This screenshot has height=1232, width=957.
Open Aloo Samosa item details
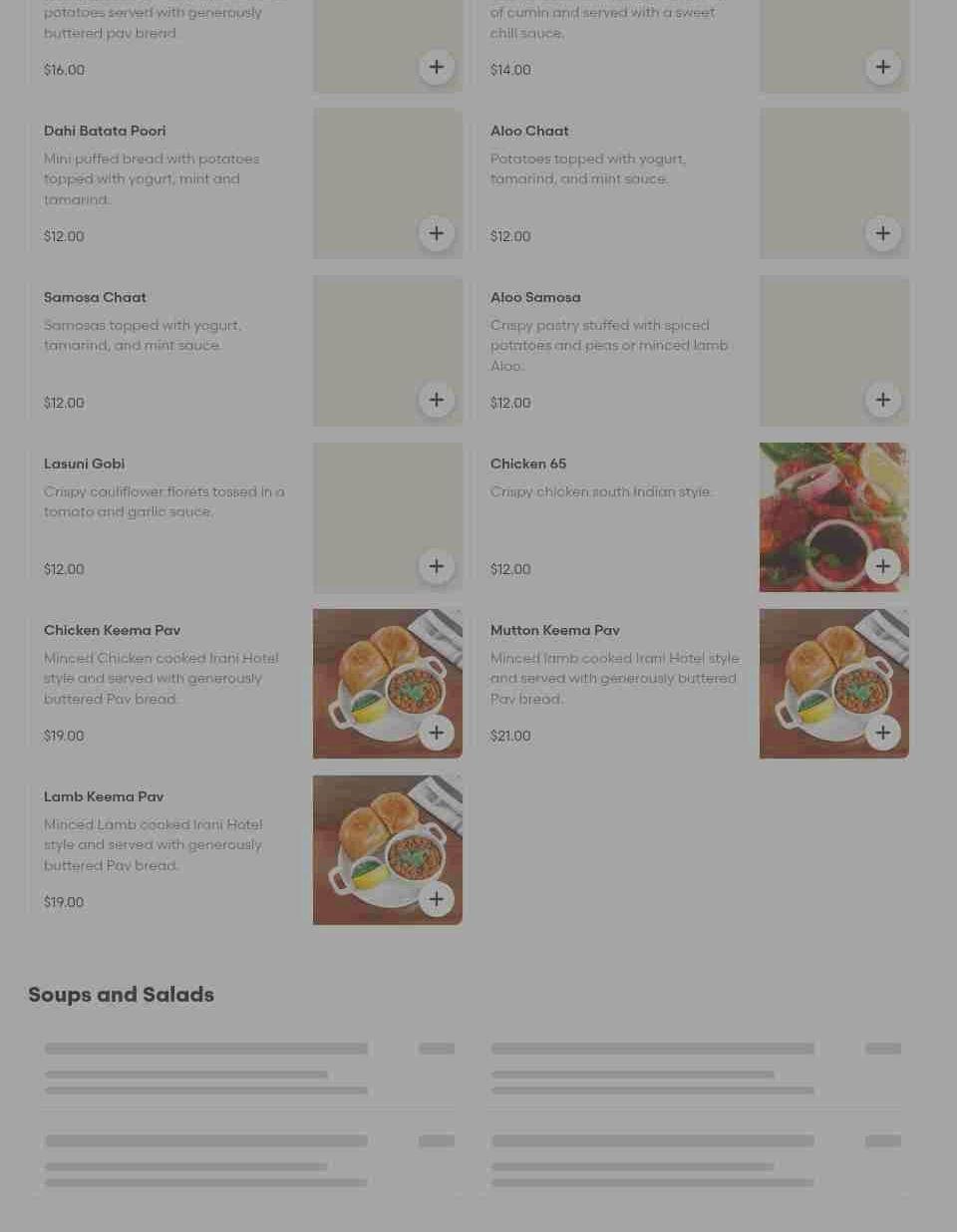coord(535,297)
